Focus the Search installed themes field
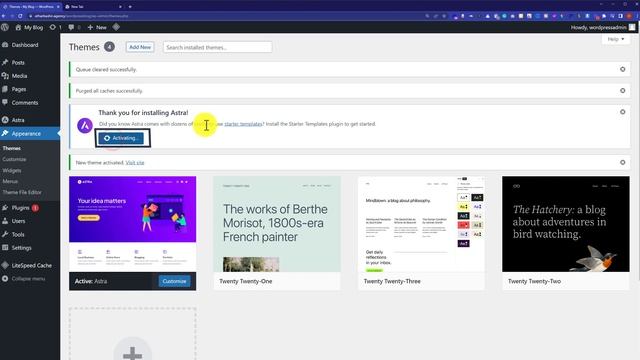The height and width of the screenshot is (360, 640). 218,47
